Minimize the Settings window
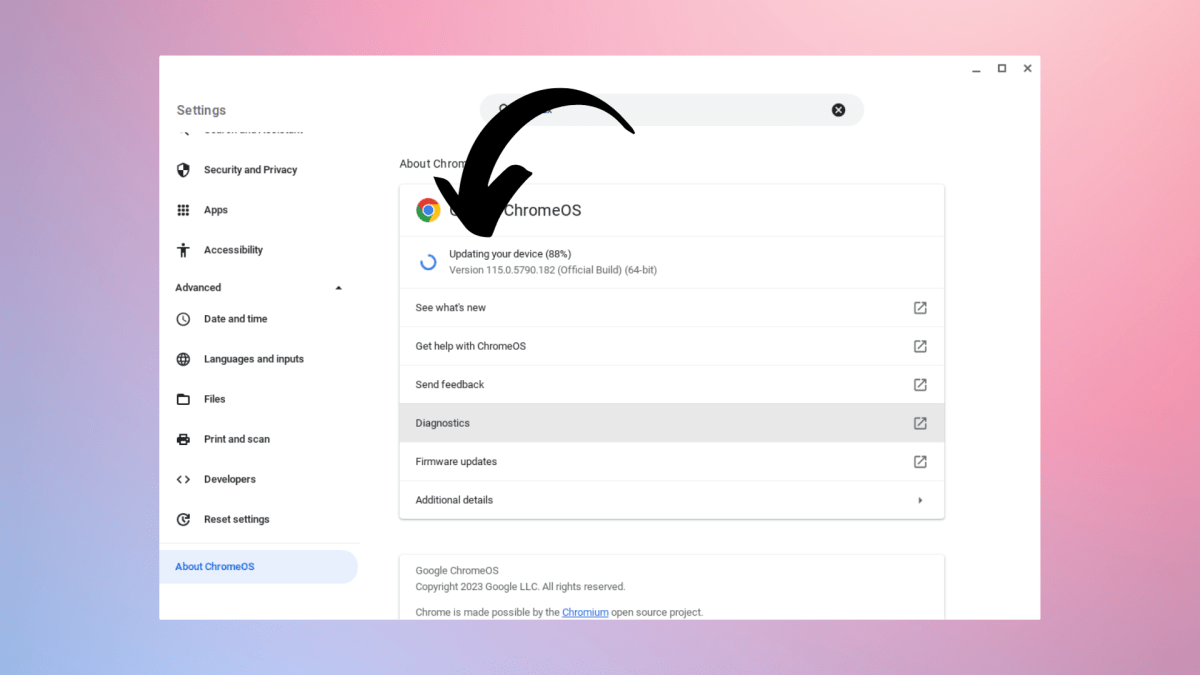Image resolution: width=1200 pixels, height=675 pixels. (x=976, y=69)
